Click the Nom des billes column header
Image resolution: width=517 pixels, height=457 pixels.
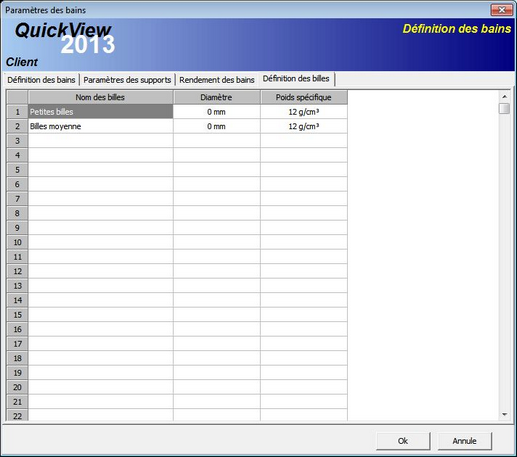pos(100,97)
